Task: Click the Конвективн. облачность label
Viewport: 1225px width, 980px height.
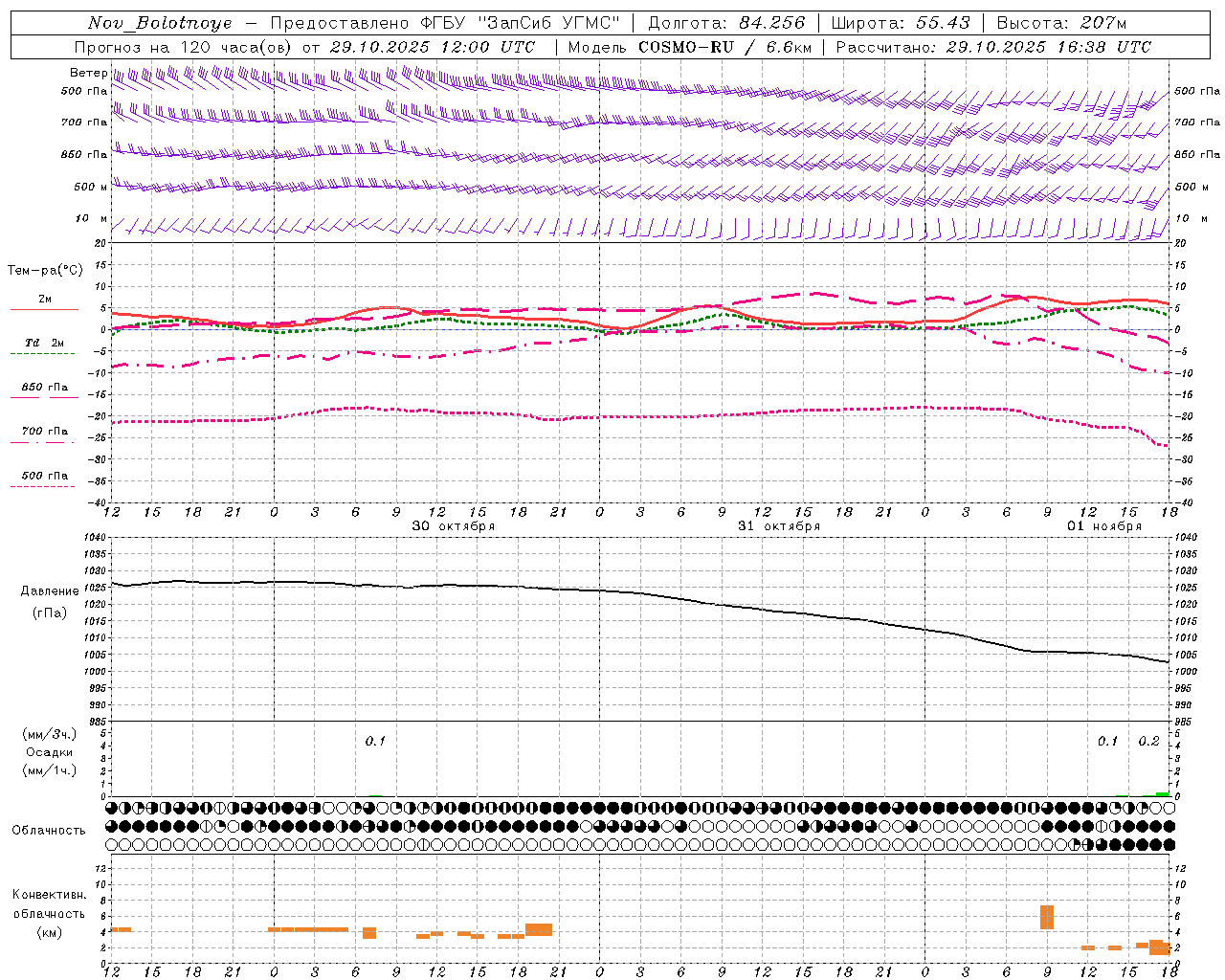Action: (x=49, y=904)
